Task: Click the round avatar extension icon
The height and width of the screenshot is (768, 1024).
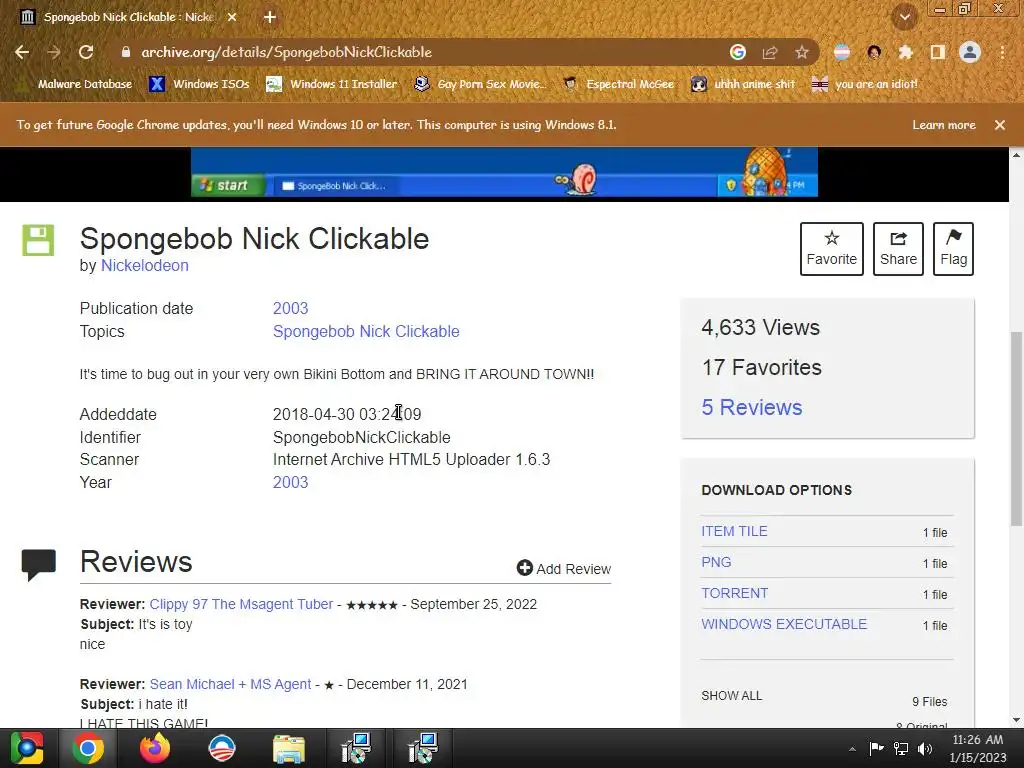Action: point(874,52)
